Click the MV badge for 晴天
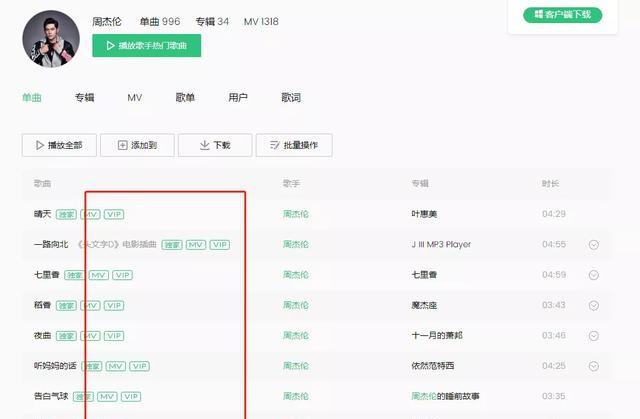 [90, 214]
